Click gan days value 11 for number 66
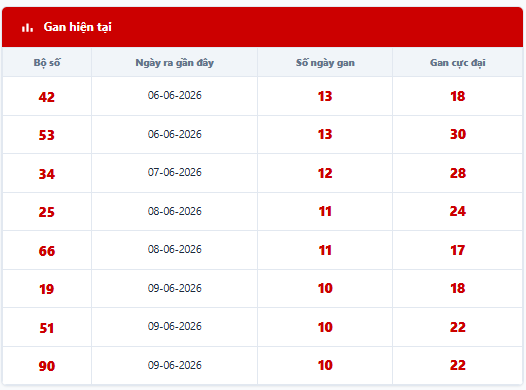This screenshot has width=526, height=390. pos(325,250)
